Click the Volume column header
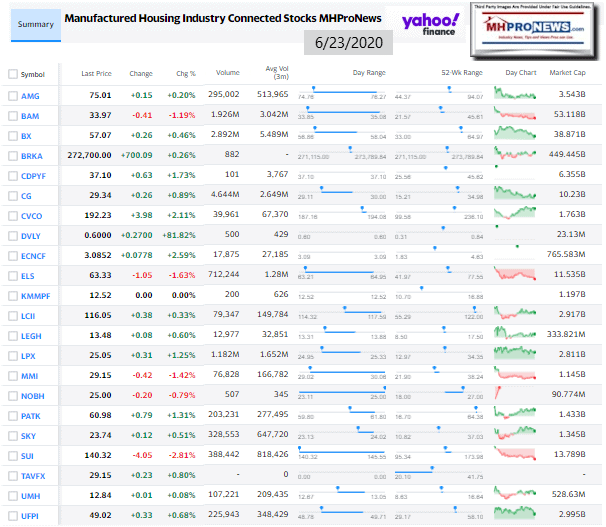Image resolution: width=606 pixels, height=527 pixels. coord(227,74)
